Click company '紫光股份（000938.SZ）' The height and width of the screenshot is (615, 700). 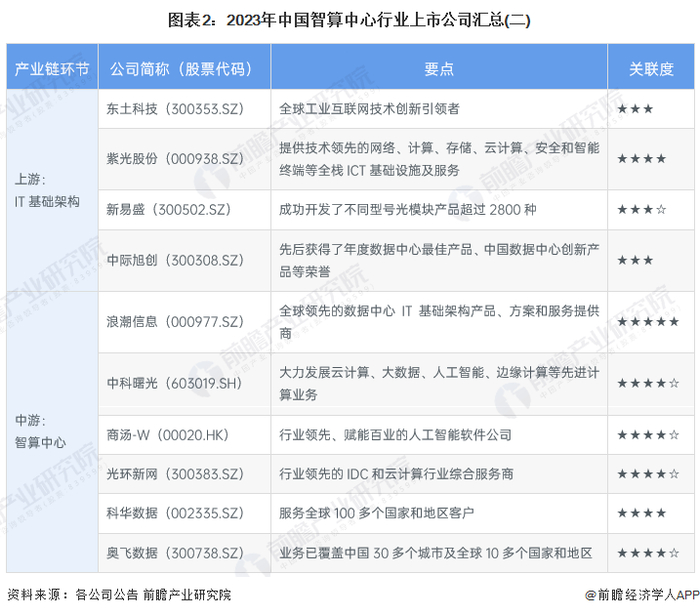tap(175, 159)
